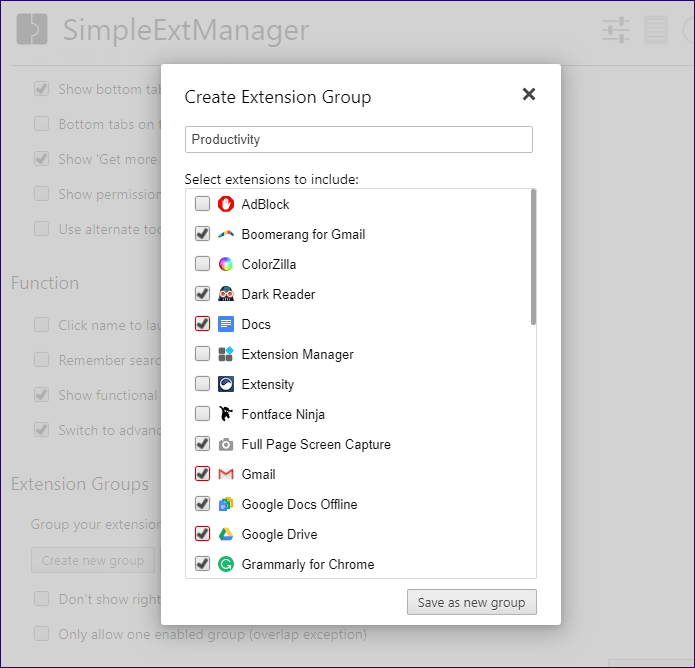This screenshot has width=695, height=668.
Task: Click the Extension Manager label text
Action: tap(297, 355)
